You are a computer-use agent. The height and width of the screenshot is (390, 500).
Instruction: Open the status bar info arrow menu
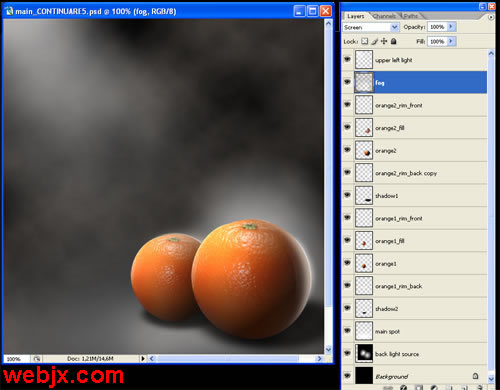pyautogui.click(x=143, y=359)
